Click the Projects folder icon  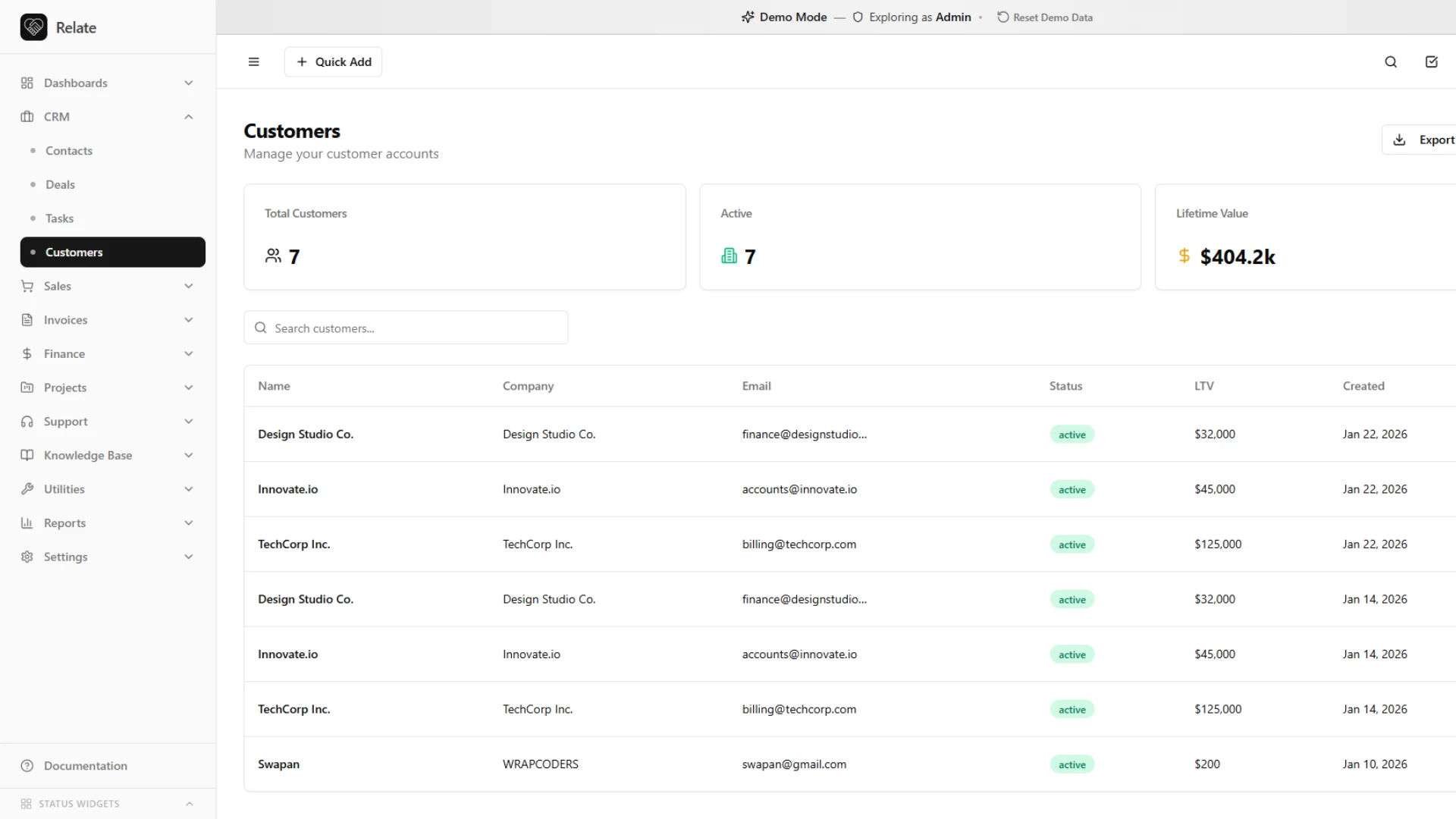click(27, 388)
